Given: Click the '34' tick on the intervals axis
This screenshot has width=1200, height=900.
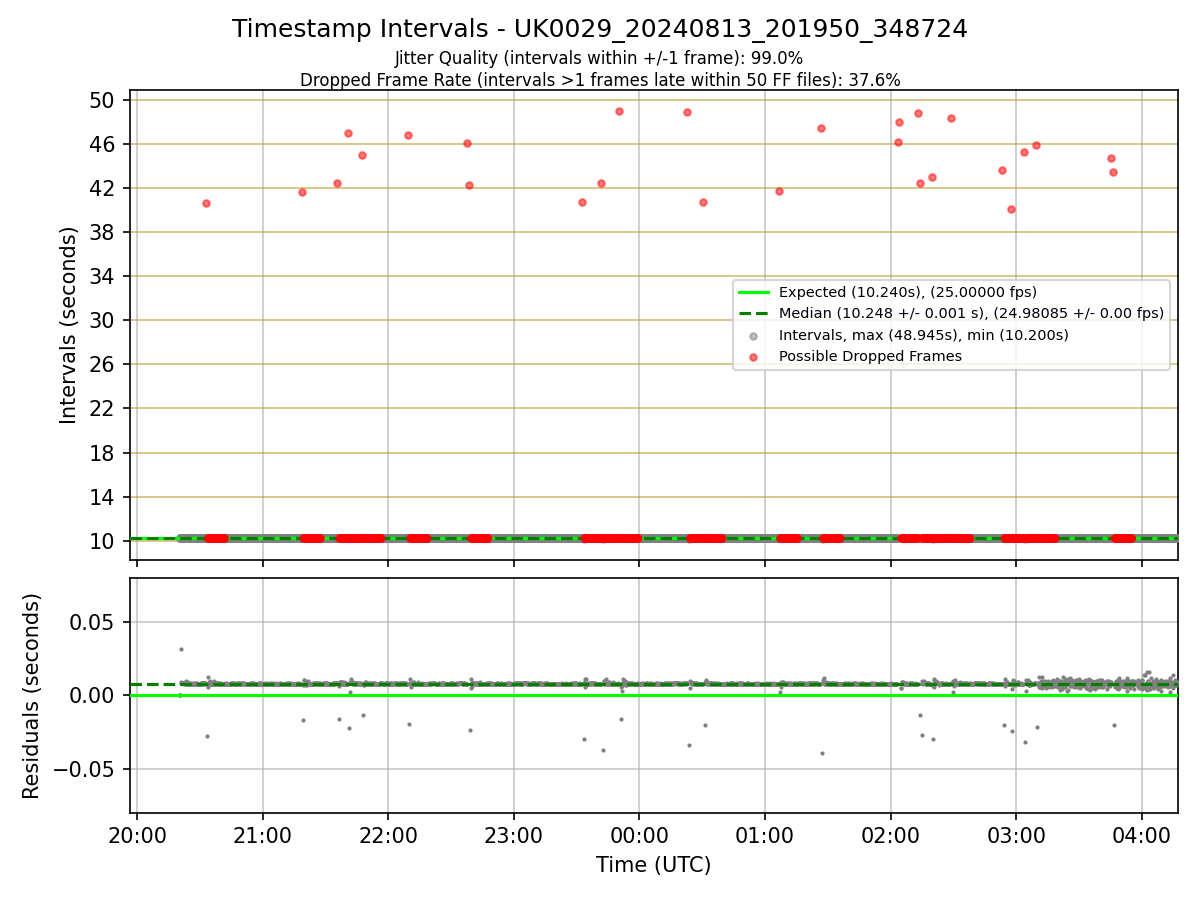Looking at the screenshot, I should click(x=103, y=276).
